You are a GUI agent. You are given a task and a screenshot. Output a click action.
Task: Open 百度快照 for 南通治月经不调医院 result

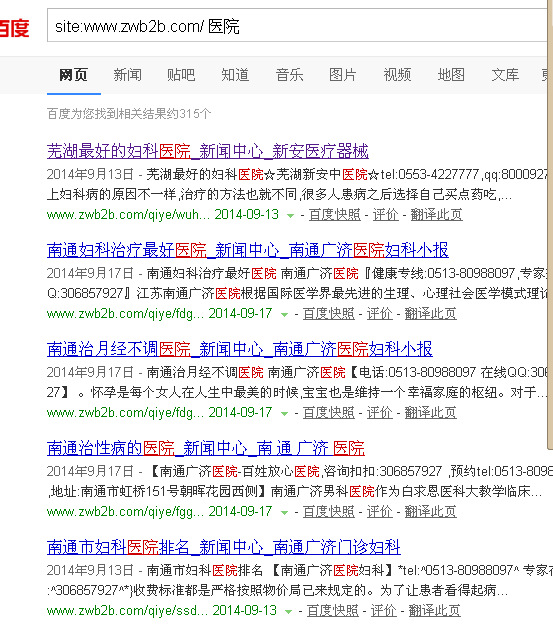click(329, 413)
